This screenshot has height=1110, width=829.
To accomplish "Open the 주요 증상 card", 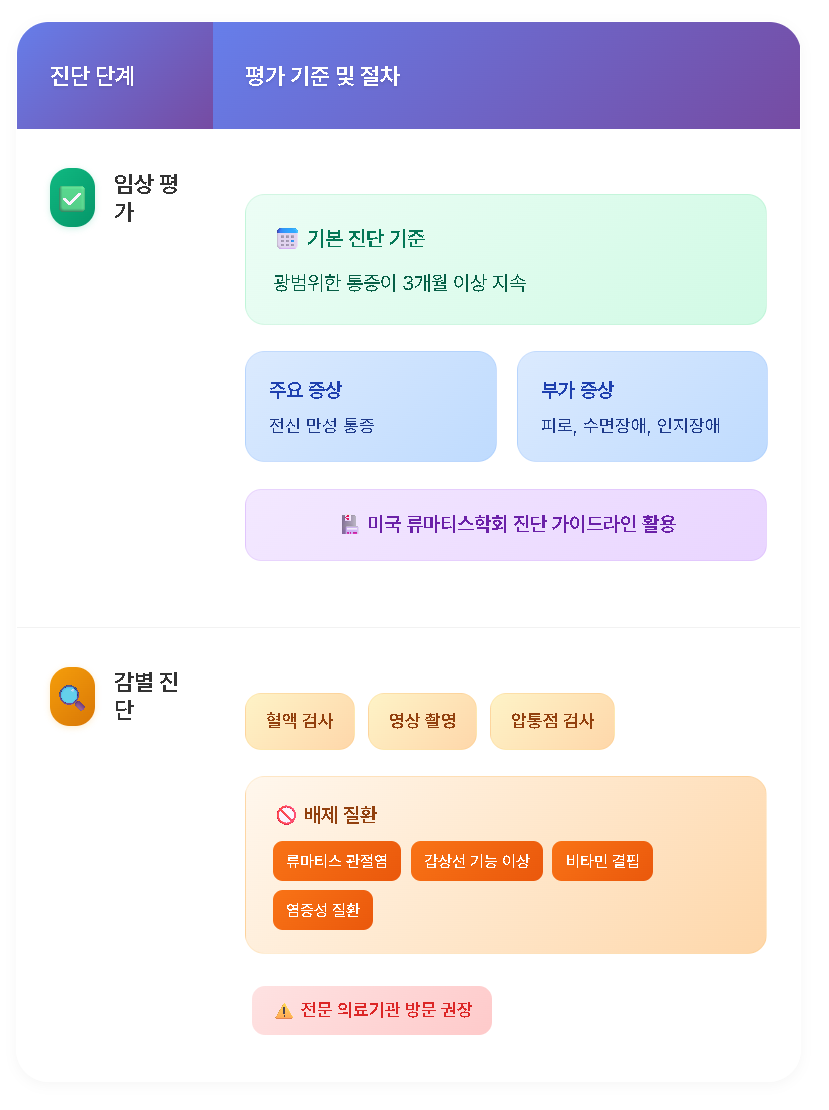I will pos(371,406).
